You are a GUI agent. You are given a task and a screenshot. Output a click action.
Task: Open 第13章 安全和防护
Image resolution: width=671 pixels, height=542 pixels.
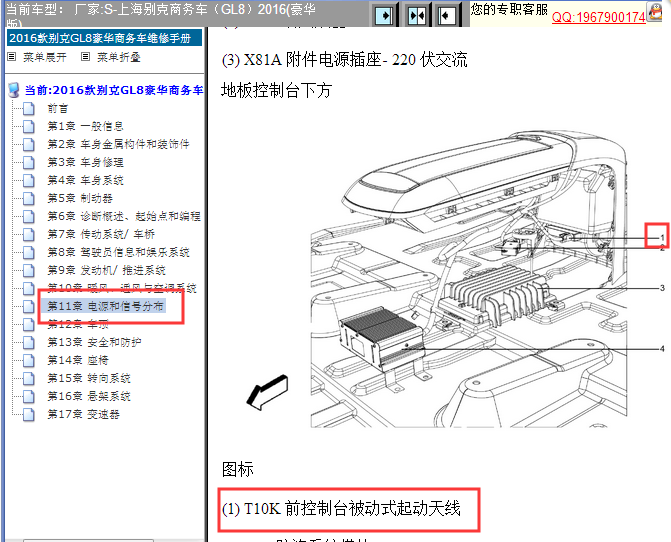94,342
